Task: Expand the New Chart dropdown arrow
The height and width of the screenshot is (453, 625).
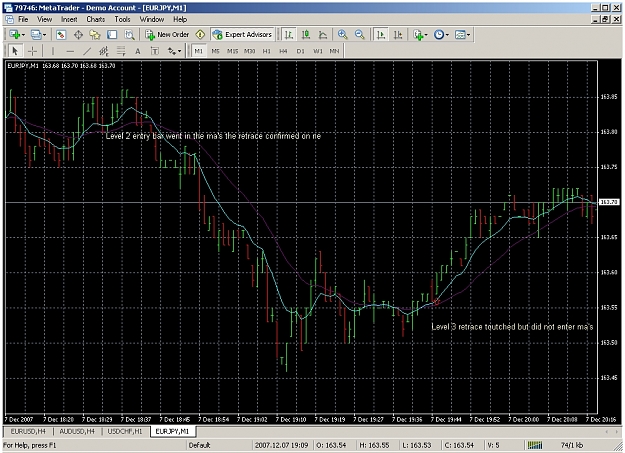Action: (x=23, y=35)
